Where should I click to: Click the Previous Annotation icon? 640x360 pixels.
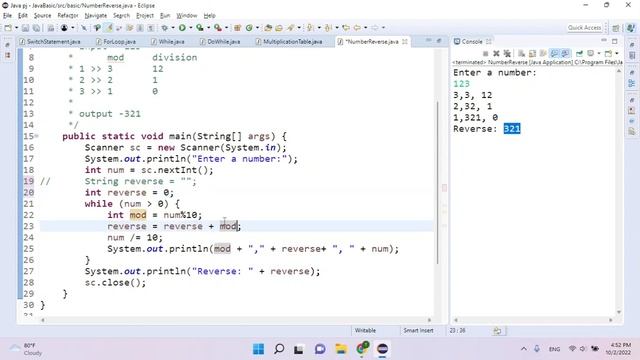328,28
